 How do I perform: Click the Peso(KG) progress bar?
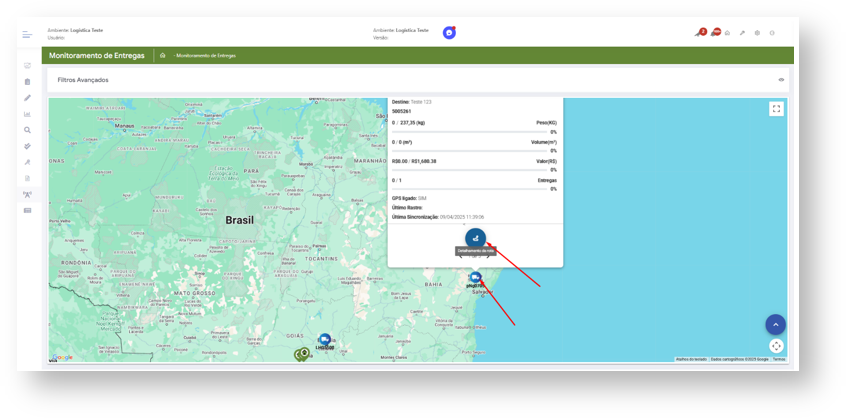[475, 131]
